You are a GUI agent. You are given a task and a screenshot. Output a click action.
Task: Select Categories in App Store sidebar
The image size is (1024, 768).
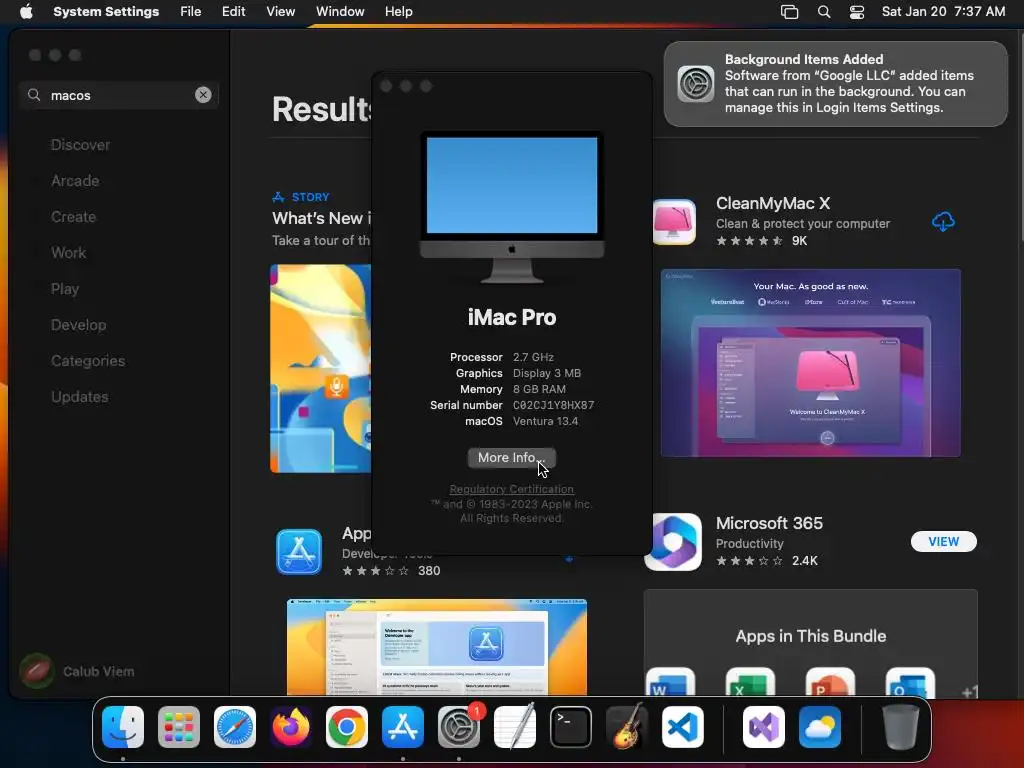click(88, 360)
